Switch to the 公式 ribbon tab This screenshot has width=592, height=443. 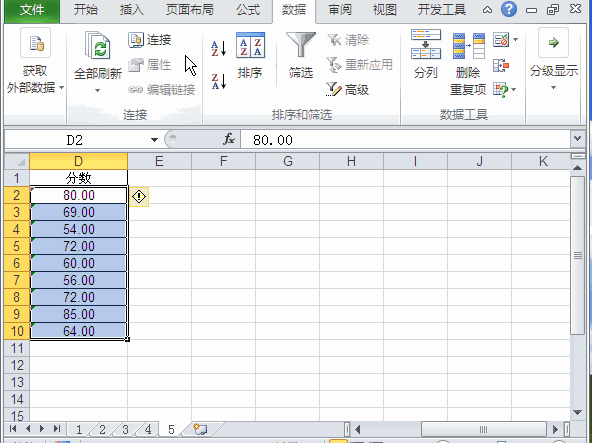[x=248, y=10]
